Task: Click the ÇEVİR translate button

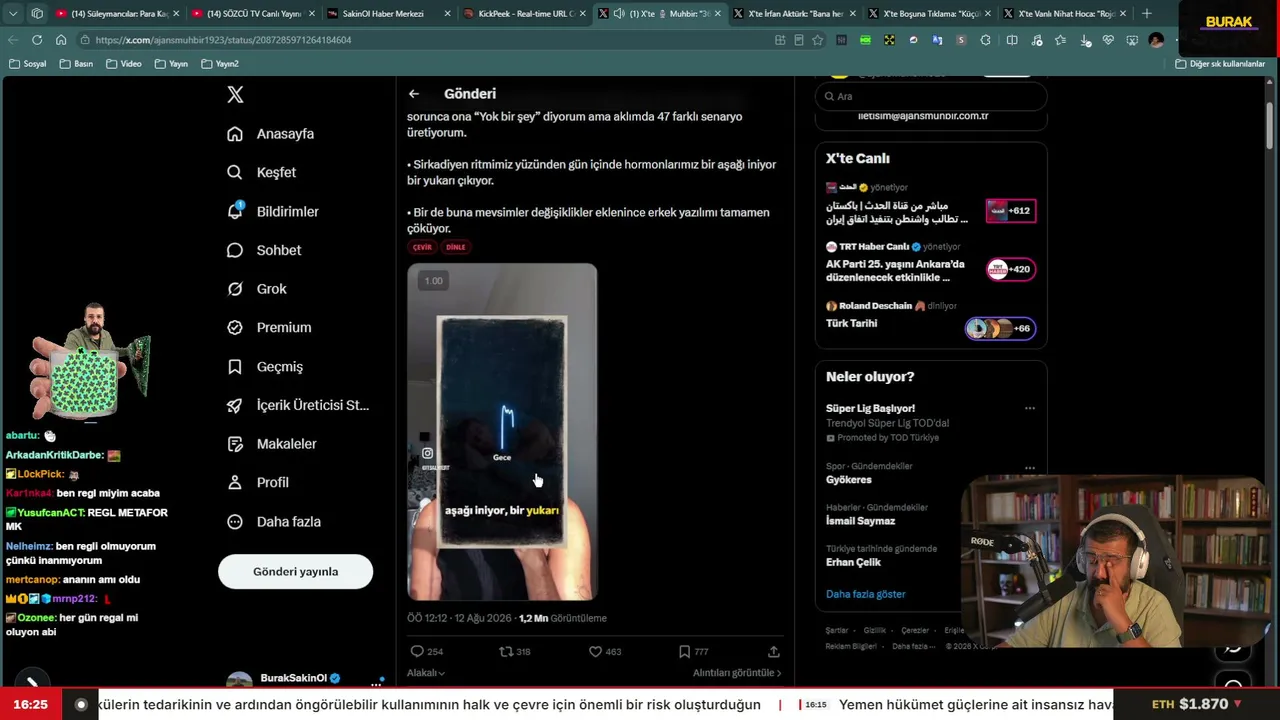Action: point(422,247)
